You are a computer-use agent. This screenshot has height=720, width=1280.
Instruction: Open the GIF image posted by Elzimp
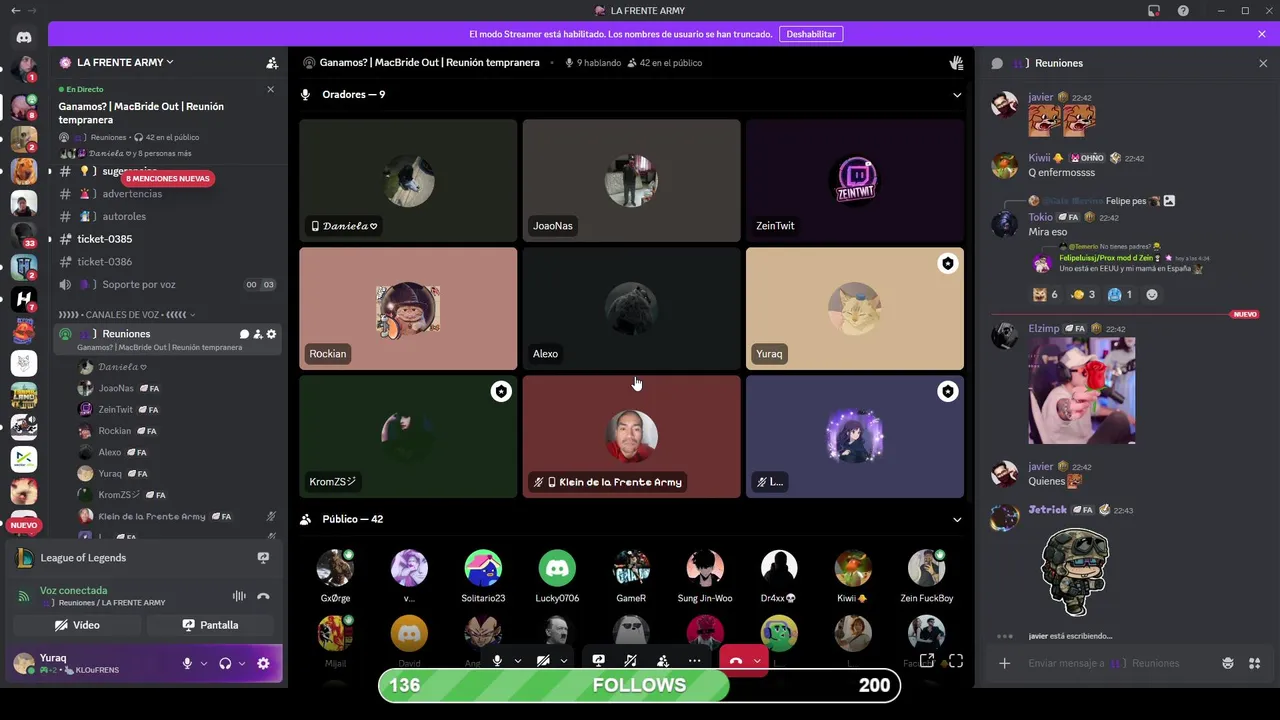pos(1082,391)
